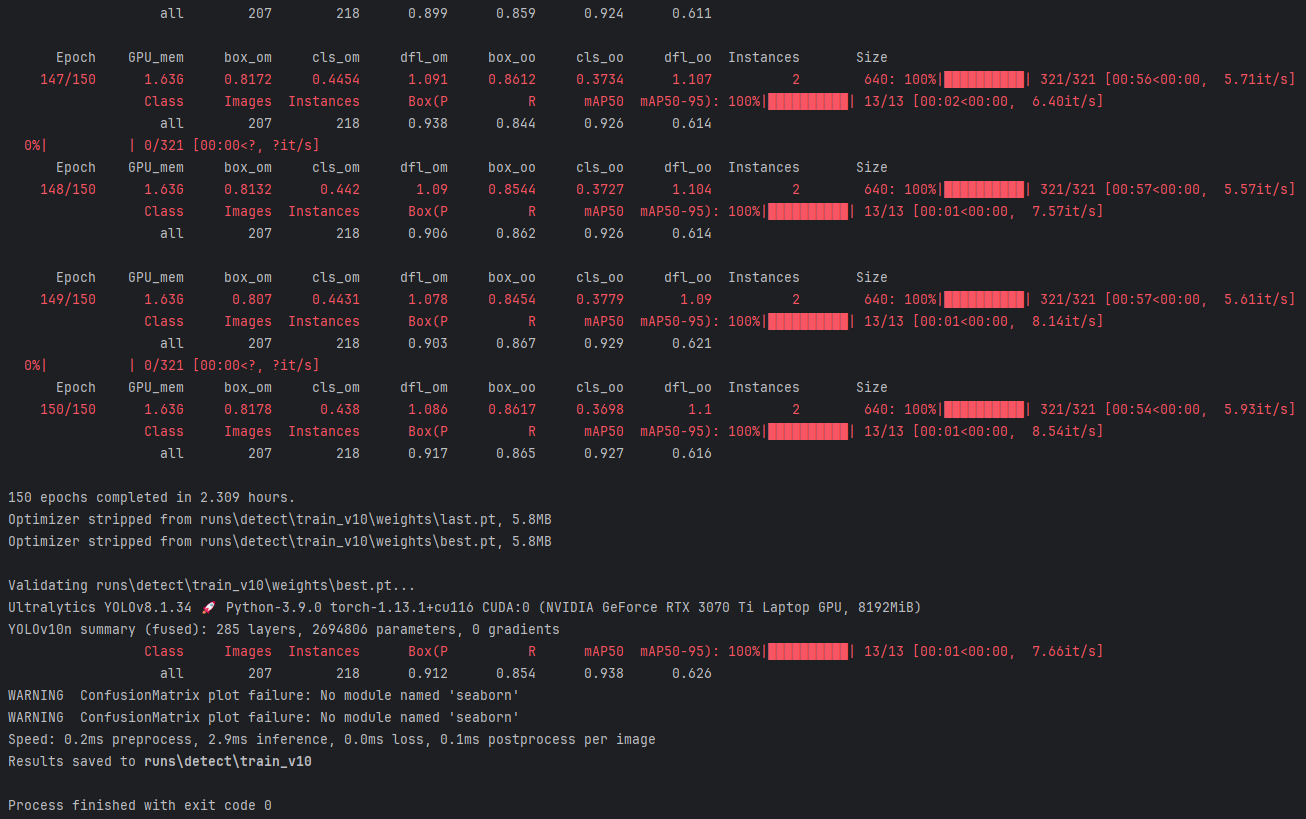Click final recall value '0.854'
The height and width of the screenshot is (819, 1306).
point(516,673)
